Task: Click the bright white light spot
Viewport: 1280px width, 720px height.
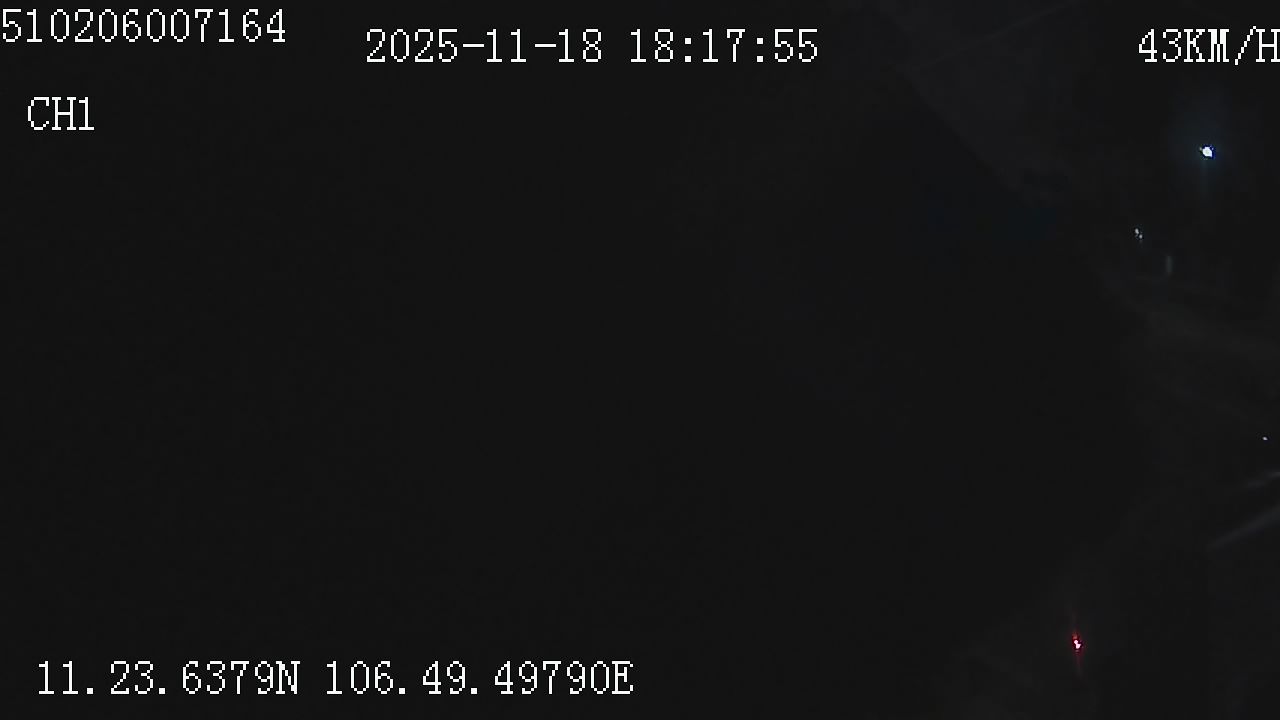Action: (1207, 152)
